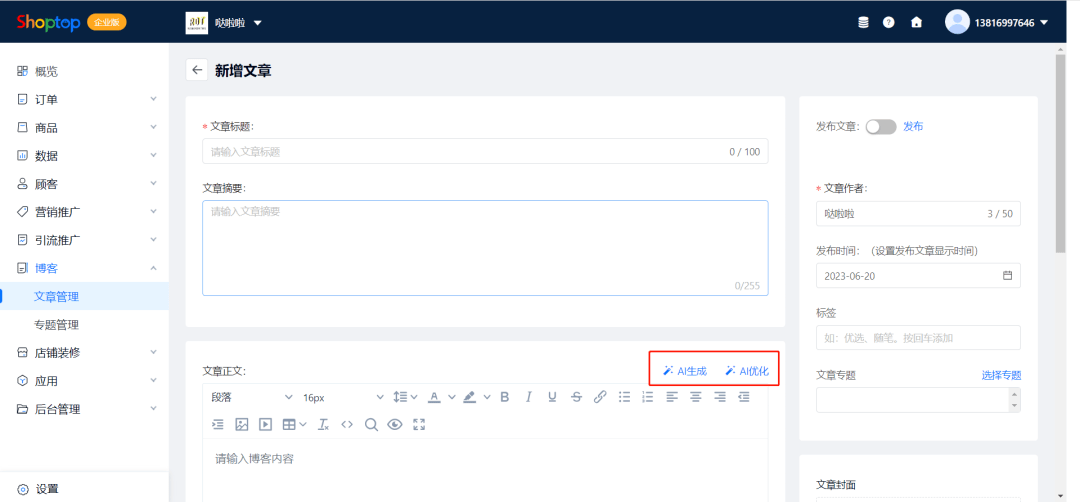Viewport: 1080px width, 502px height.
Task: Click the AI生成 button
Action: click(x=685, y=371)
